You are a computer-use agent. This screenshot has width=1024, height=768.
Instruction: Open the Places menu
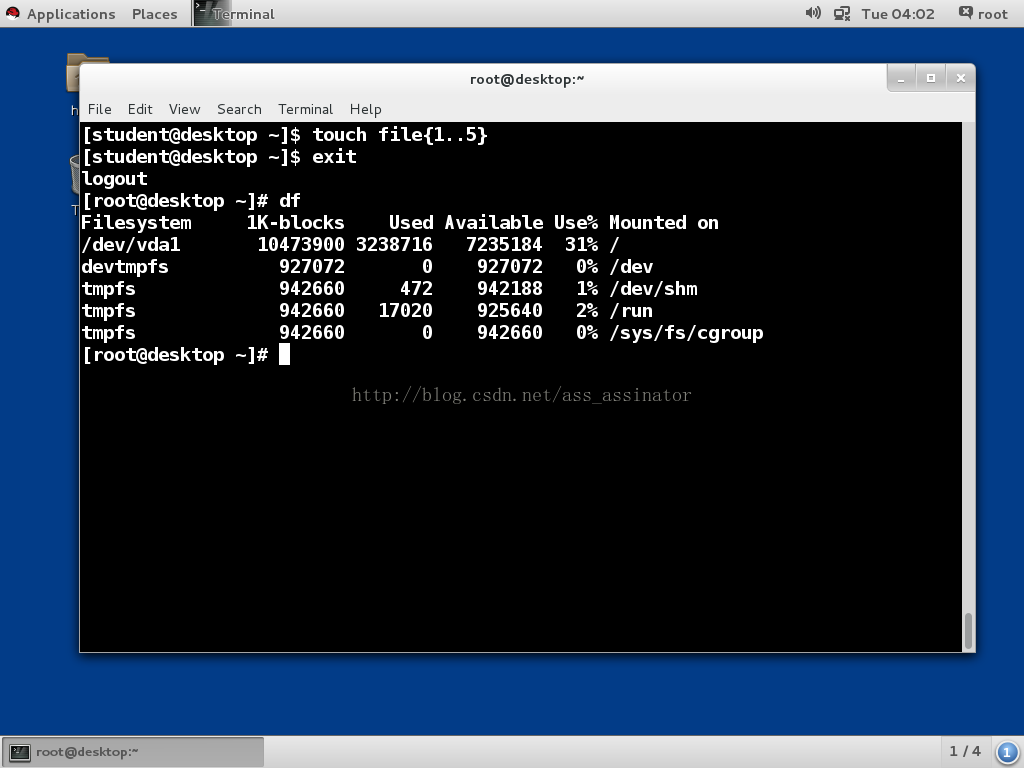tap(154, 14)
